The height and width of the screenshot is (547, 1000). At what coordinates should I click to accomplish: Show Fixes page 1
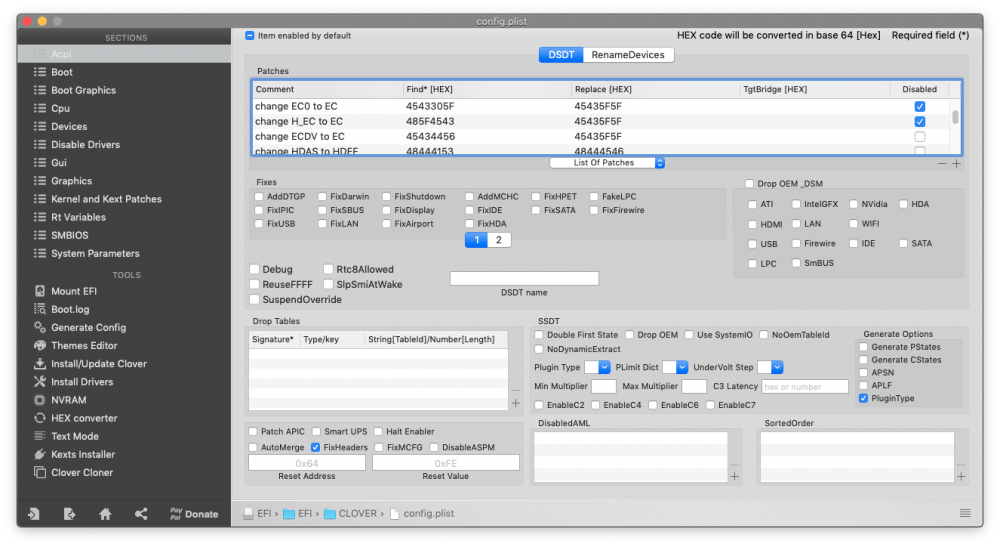click(x=476, y=240)
